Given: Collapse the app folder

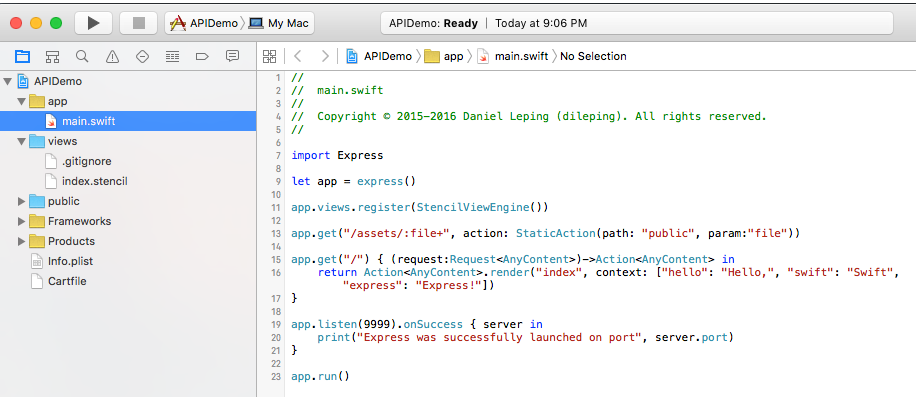Looking at the screenshot, I should tap(22, 102).
